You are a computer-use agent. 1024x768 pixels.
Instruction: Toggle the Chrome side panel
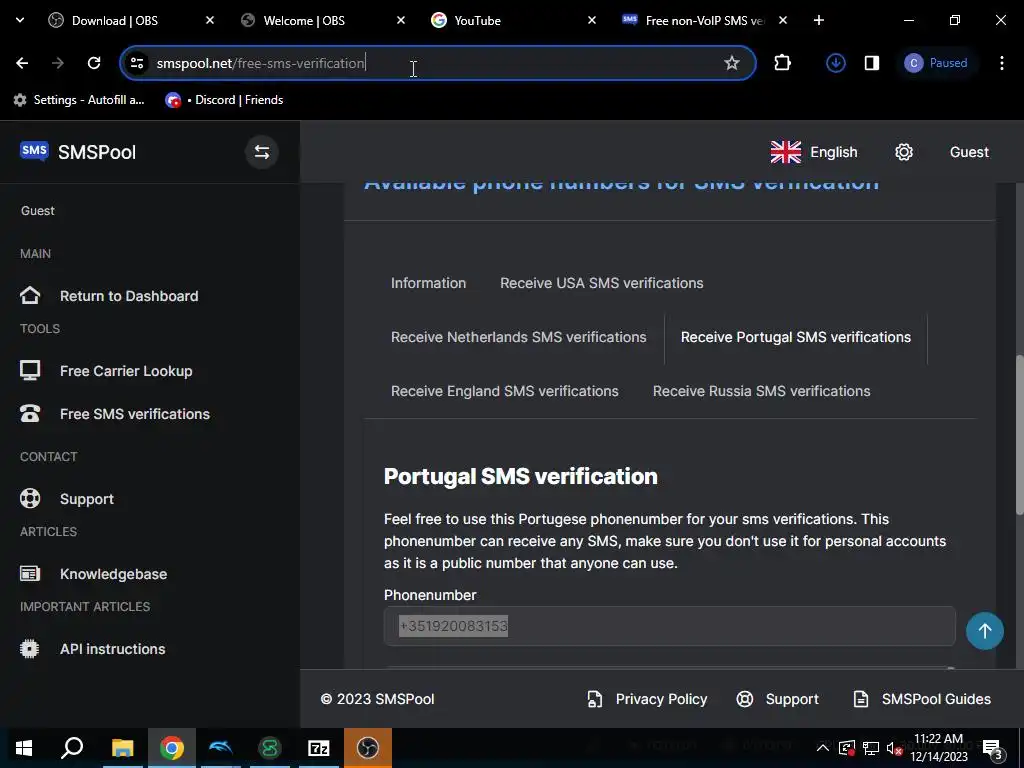click(872, 63)
